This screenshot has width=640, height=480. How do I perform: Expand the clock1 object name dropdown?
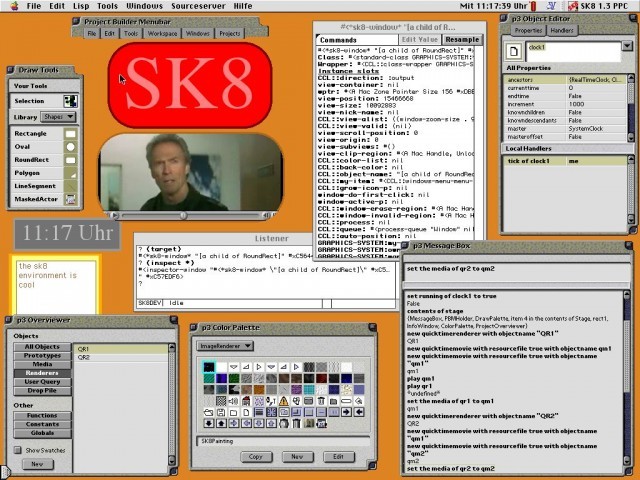click(x=628, y=47)
